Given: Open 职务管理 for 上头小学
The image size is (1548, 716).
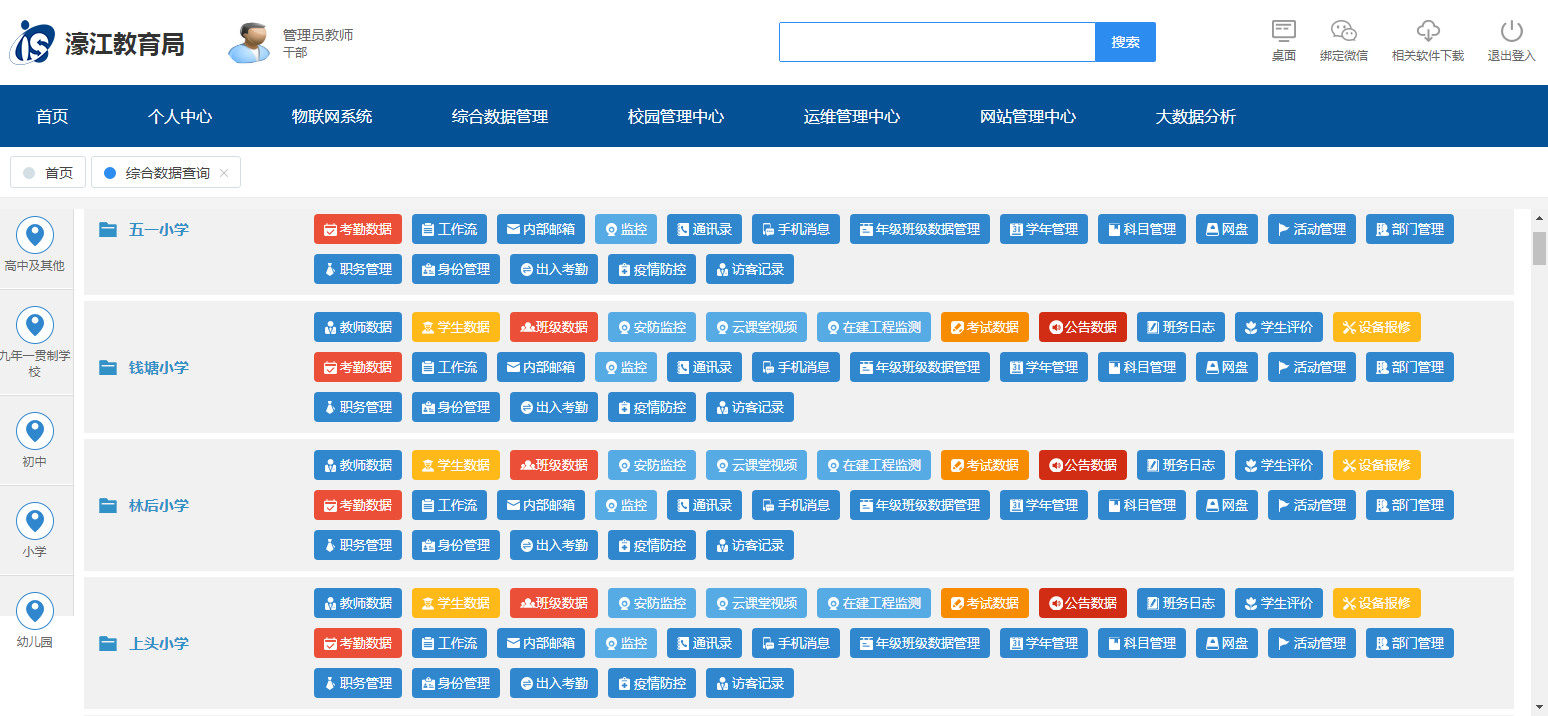Looking at the screenshot, I should (x=358, y=683).
